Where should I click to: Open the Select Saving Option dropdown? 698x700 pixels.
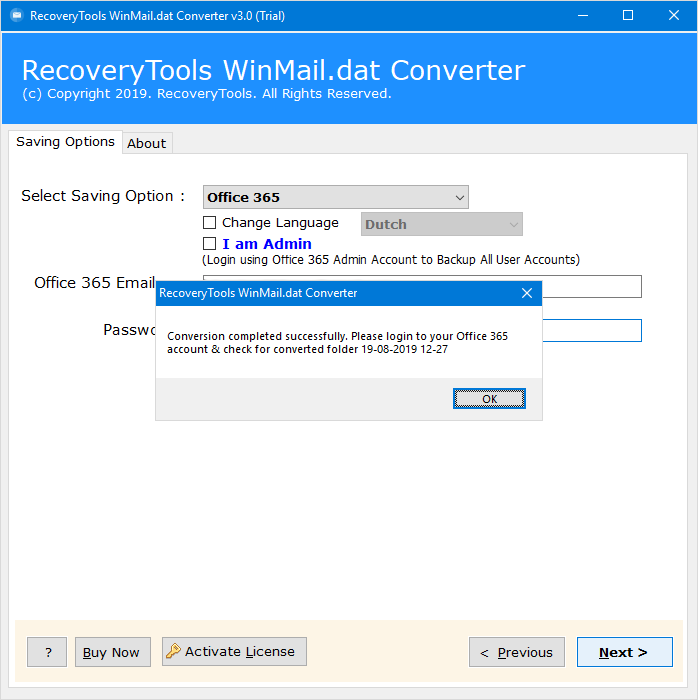336,197
